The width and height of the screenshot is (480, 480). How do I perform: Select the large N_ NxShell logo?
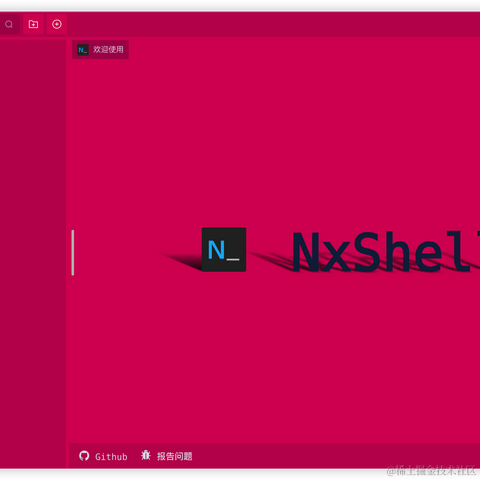[224, 249]
